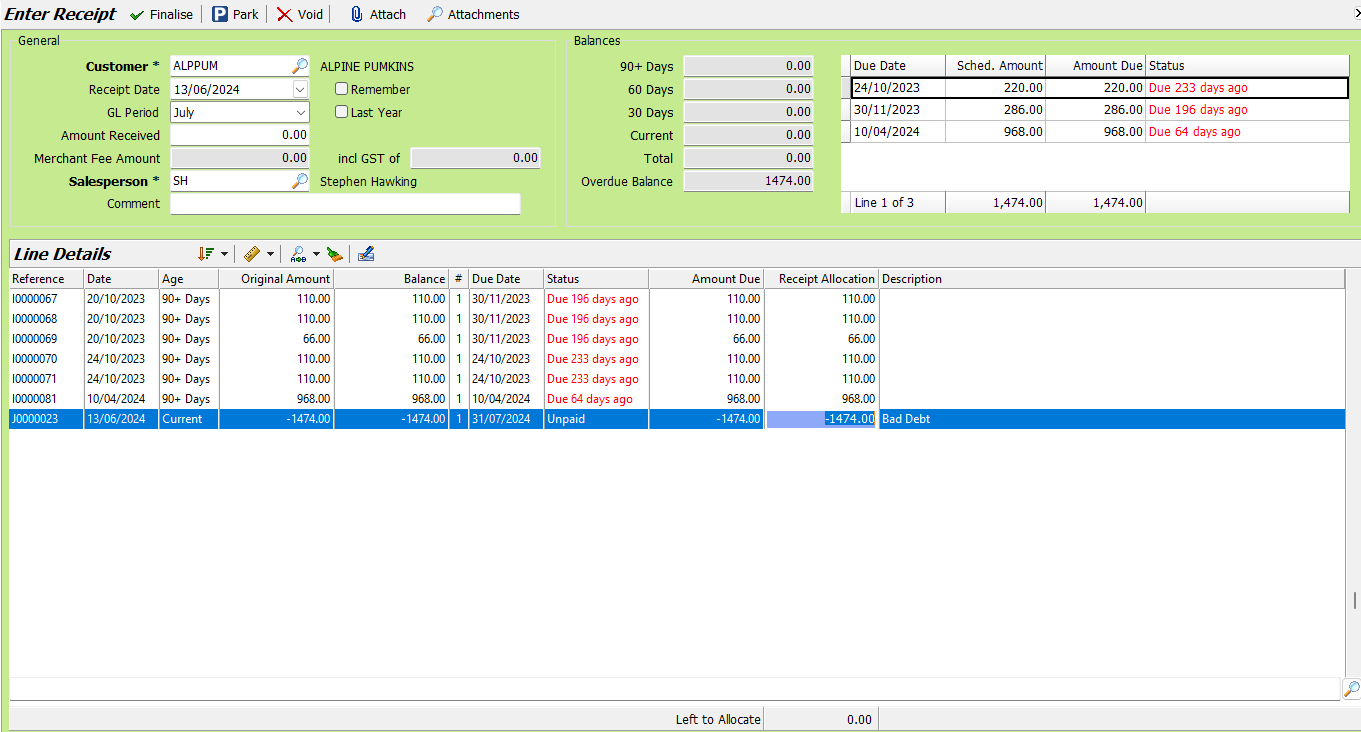The image size is (1361, 732).
Task: Open the Receipt Date dropdown
Action: (300, 89)
